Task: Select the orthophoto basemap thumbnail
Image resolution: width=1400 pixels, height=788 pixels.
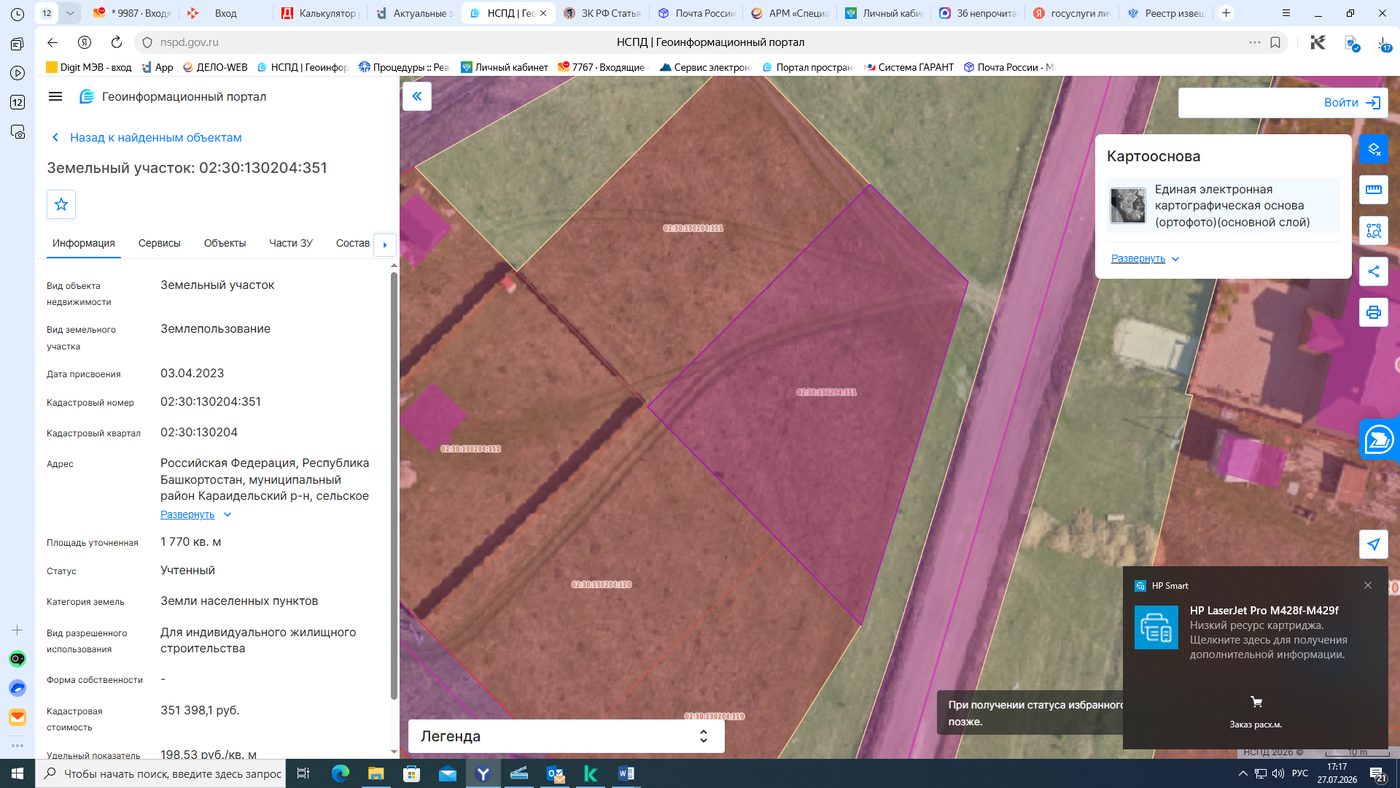Action: [1129, 205]
